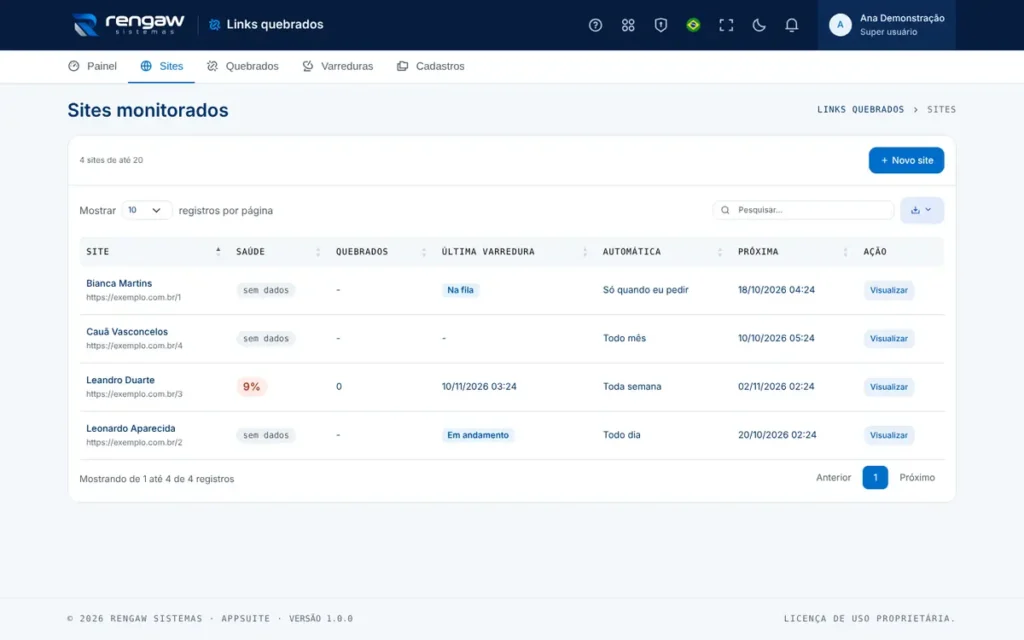Switch to the Varreduras tab
The width and height of the screenshot is (1024, 640).
[x=337, y=66]
